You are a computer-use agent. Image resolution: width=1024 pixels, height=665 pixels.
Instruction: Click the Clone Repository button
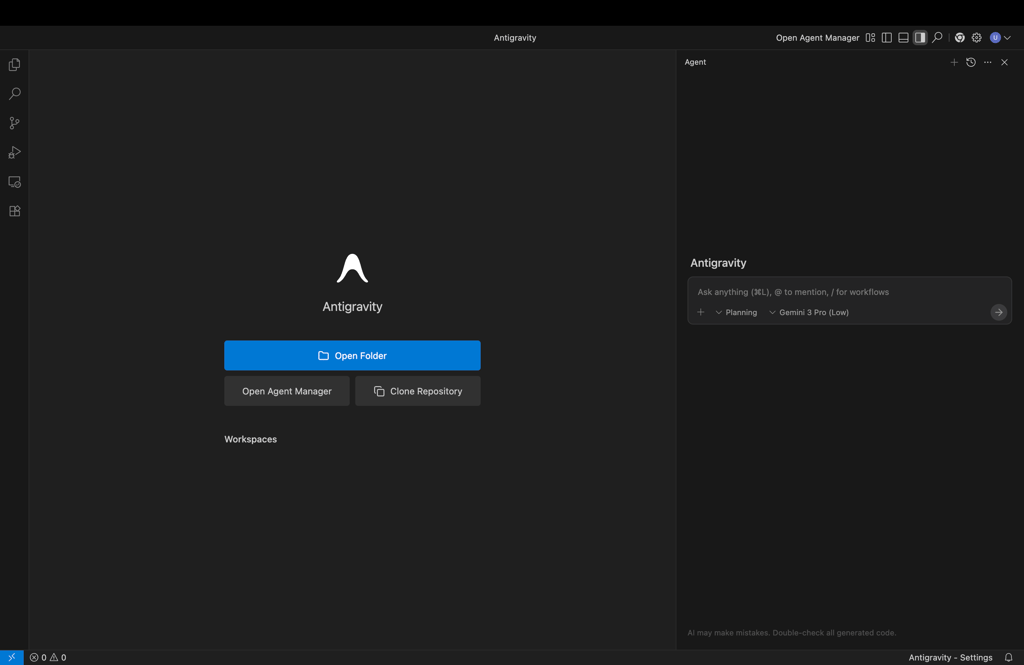pos(418,391)
